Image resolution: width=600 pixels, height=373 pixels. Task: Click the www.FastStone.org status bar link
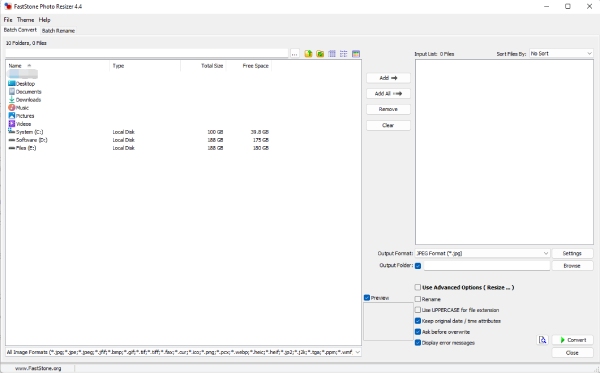(38, 368)
